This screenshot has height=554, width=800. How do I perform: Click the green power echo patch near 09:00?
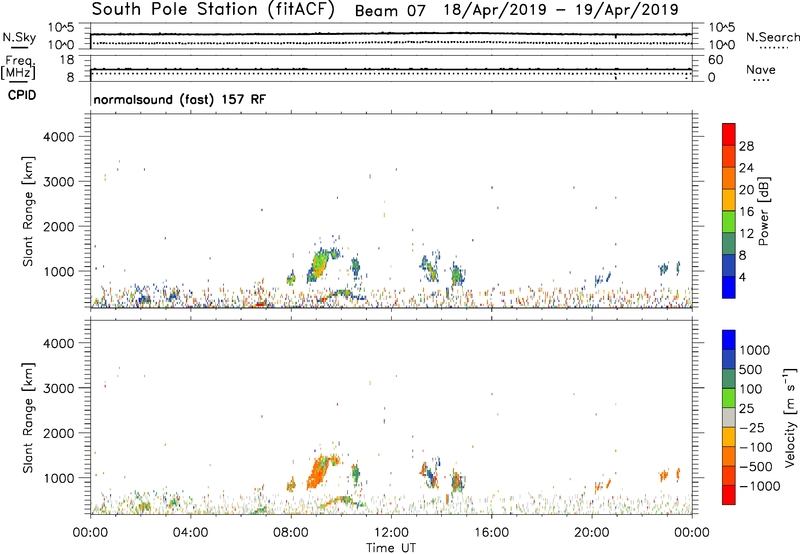(319, 265)
